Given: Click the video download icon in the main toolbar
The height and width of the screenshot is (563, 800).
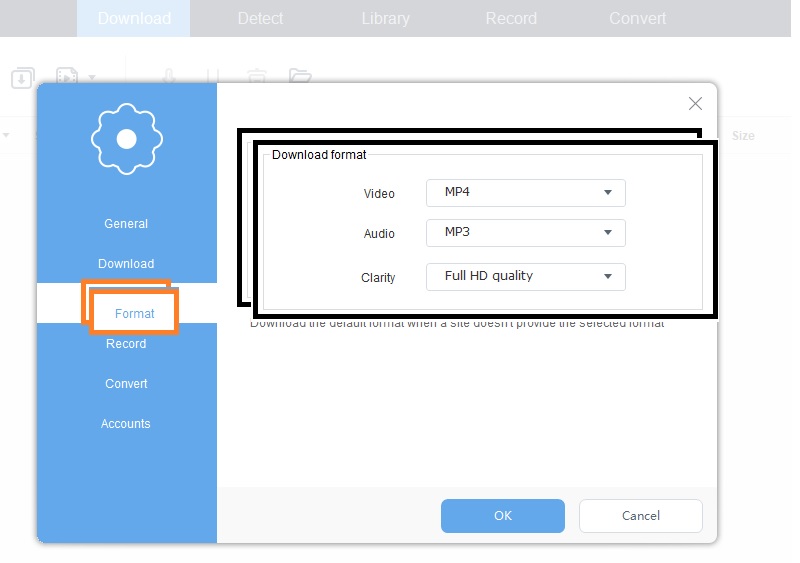Looking at the screenshot, I should coord(67,77).
